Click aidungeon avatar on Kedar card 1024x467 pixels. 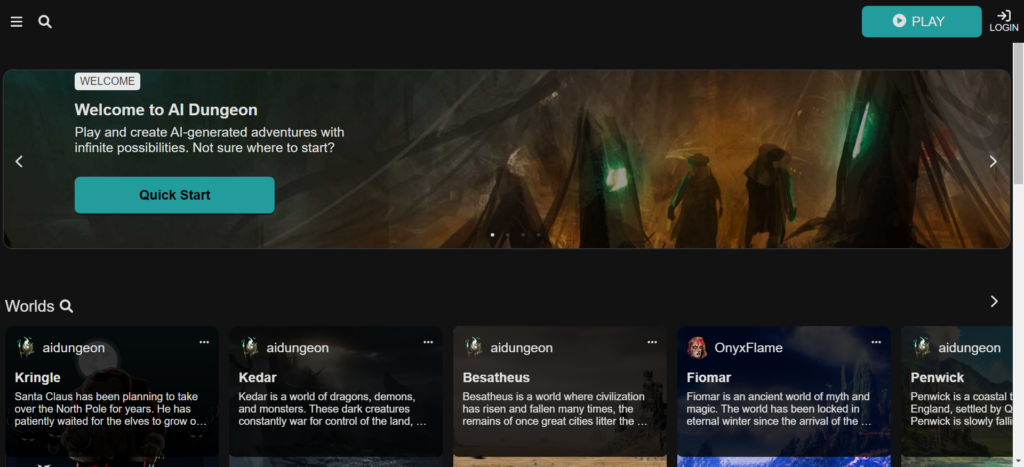pyautogui.click(x=249, y=347)
